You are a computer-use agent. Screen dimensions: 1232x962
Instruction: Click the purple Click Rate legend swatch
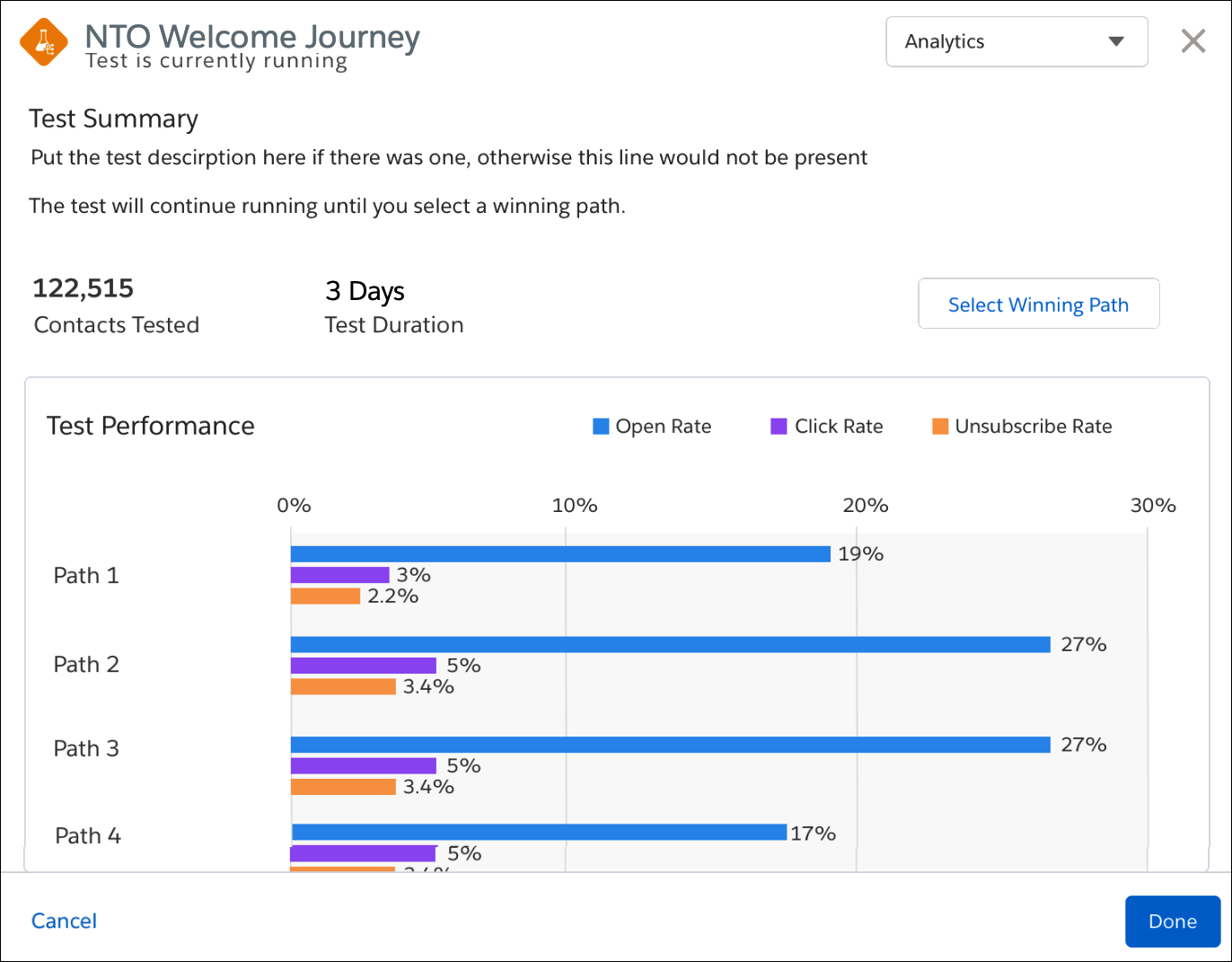779,426
